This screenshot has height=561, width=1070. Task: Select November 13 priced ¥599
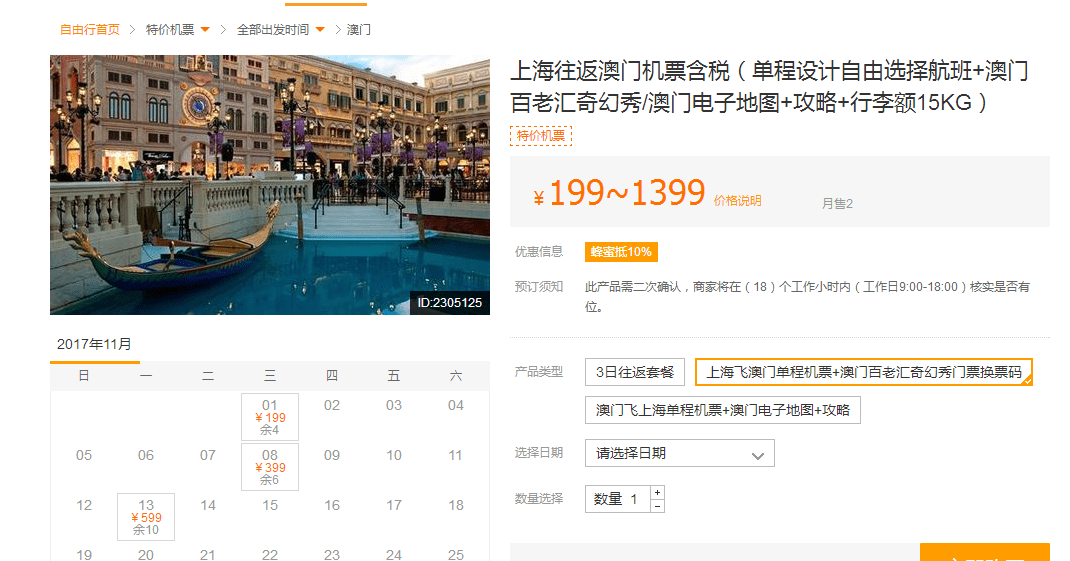(146, 517)
